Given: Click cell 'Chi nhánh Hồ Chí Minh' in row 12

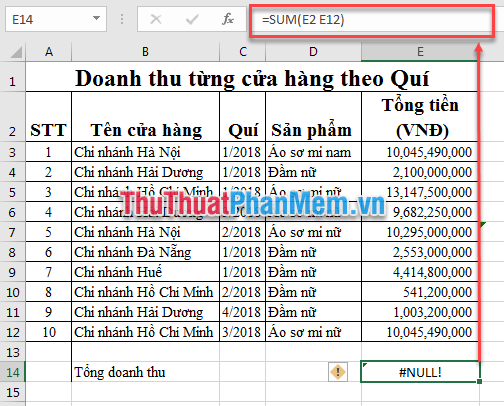Looking at the screenshot, I should (x=146, y=332).
